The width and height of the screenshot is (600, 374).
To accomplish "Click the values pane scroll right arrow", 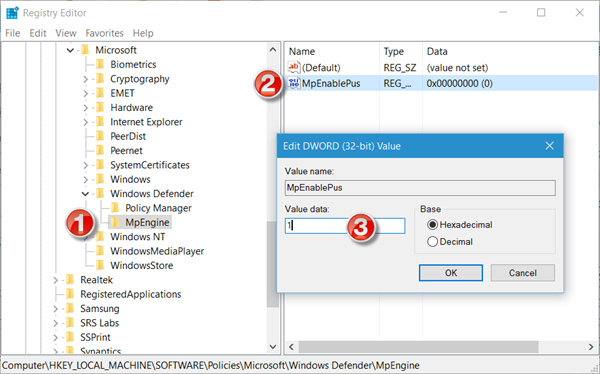I will 591,347.
